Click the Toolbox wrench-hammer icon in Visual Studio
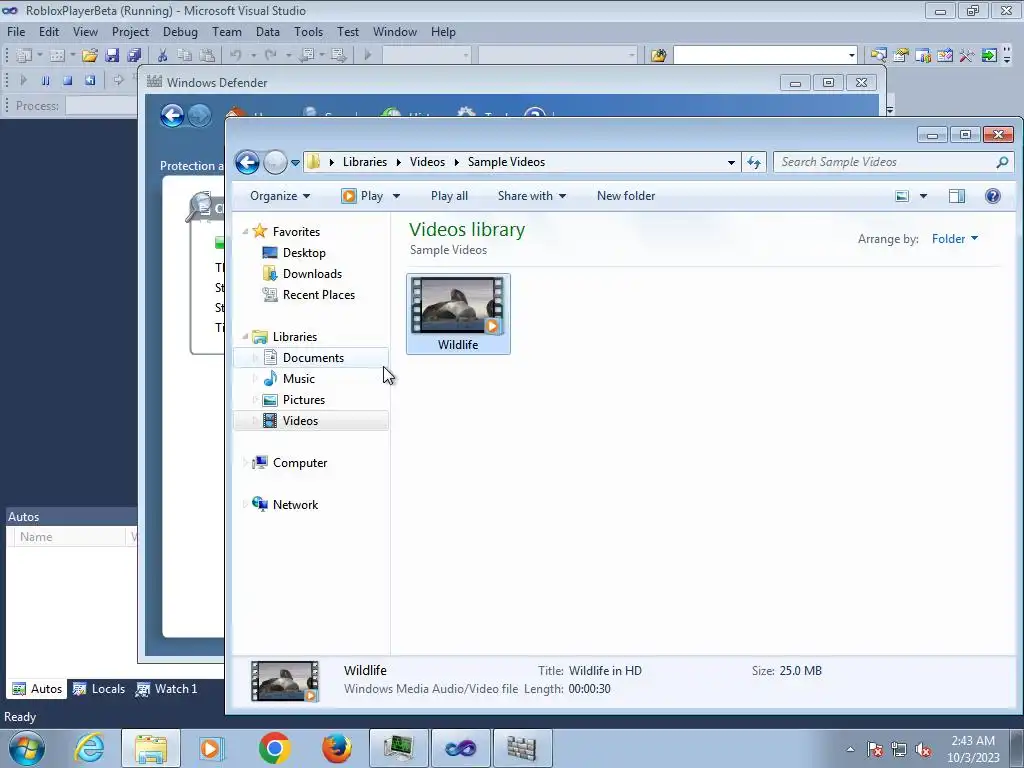Image resolution: width=1024 pixels, height=768 pixels. (967, 56)
